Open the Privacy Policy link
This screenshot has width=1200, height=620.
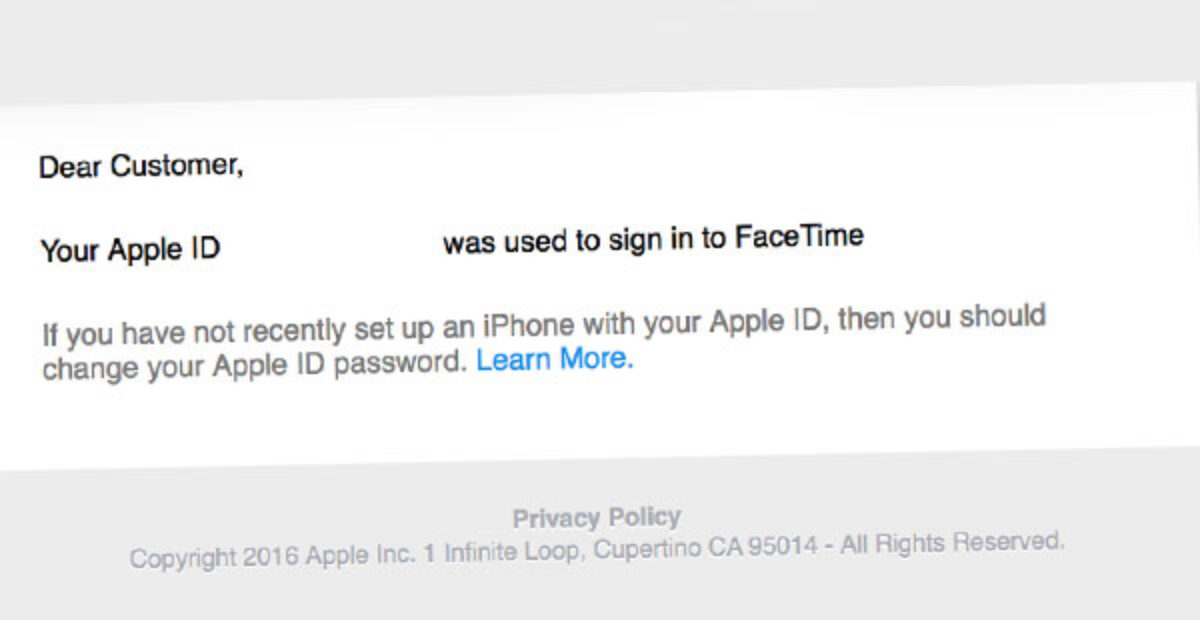[x=597, y=518]
